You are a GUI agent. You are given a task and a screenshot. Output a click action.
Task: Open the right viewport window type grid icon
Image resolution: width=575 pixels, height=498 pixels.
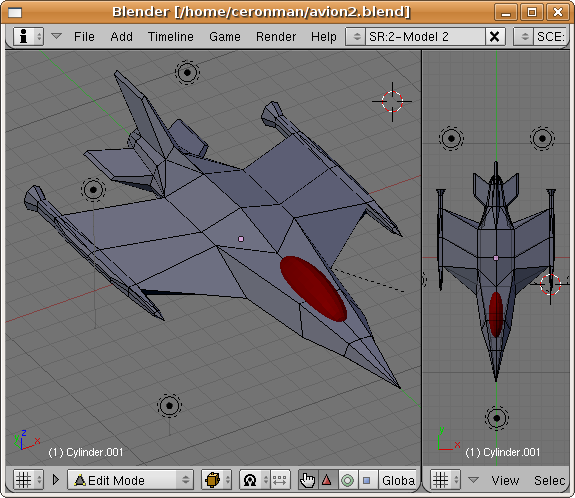(445, 480)
